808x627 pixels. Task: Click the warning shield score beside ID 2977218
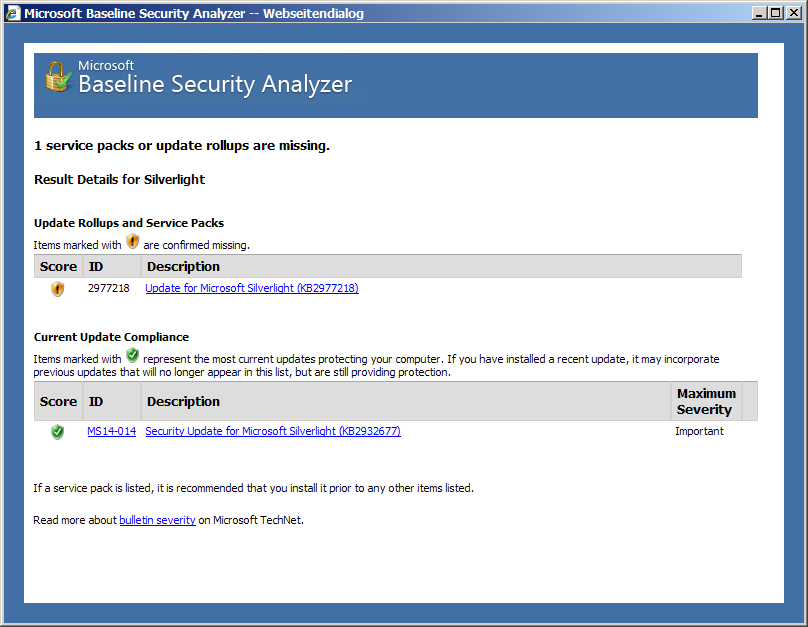[57, 289]
